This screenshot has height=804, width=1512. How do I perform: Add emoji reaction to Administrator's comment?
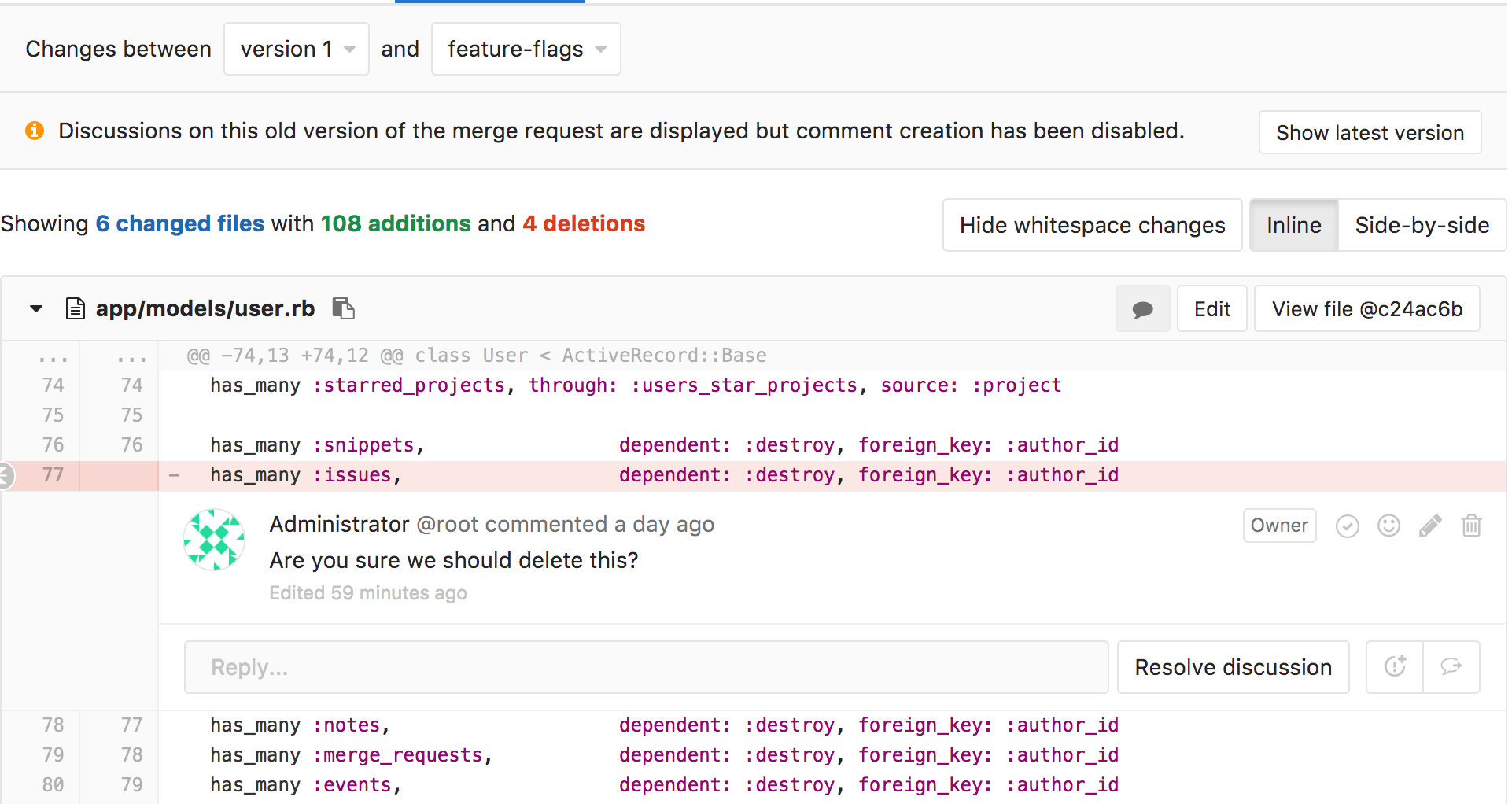[1388, 526]
